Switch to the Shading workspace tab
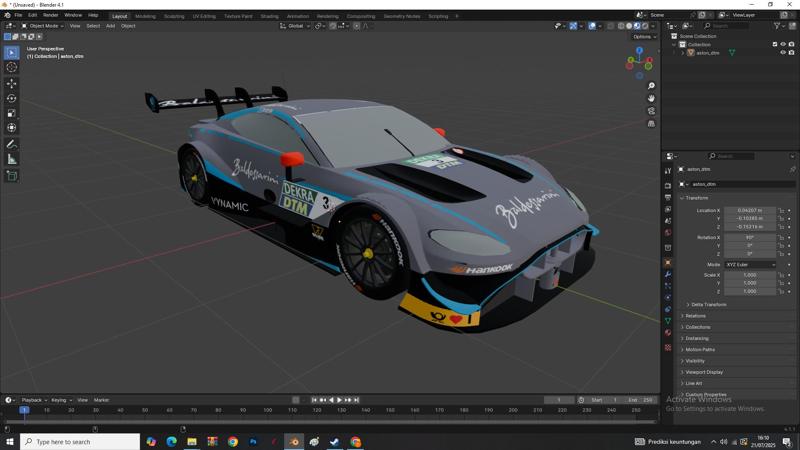800x450 pixels. (269, 16)
